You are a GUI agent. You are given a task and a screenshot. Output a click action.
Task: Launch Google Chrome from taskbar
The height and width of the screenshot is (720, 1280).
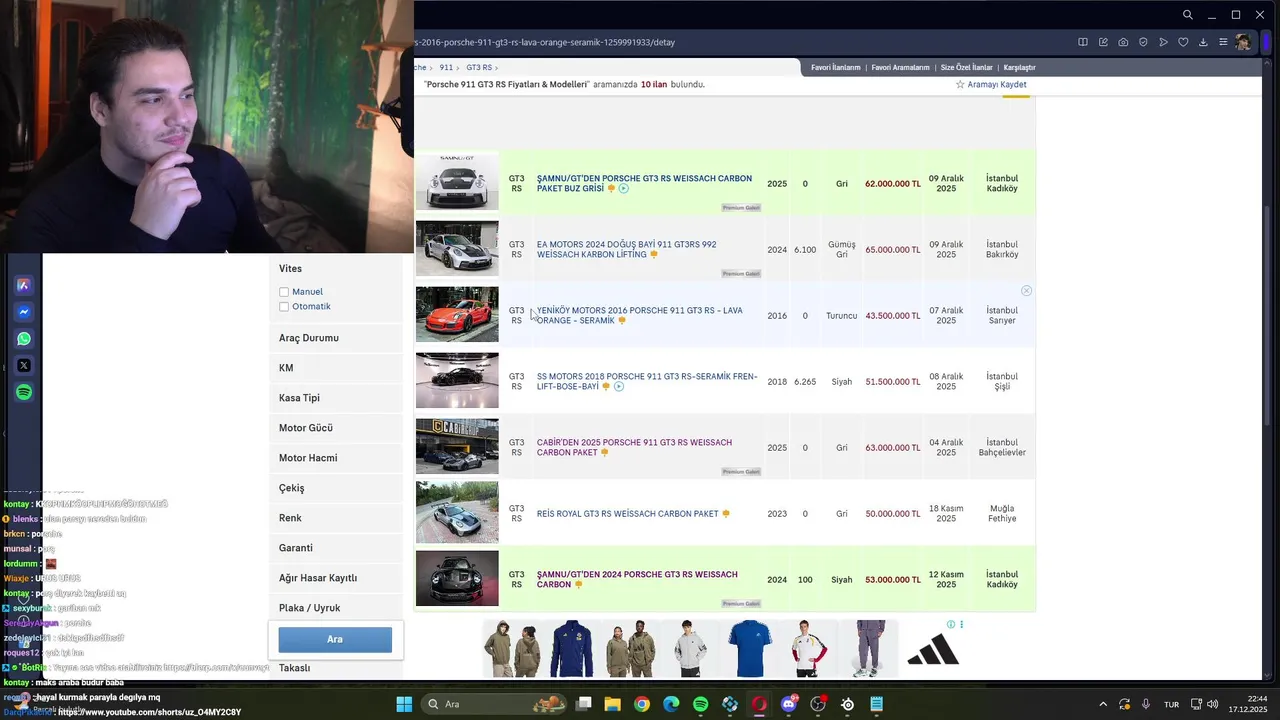click(642, 704)
